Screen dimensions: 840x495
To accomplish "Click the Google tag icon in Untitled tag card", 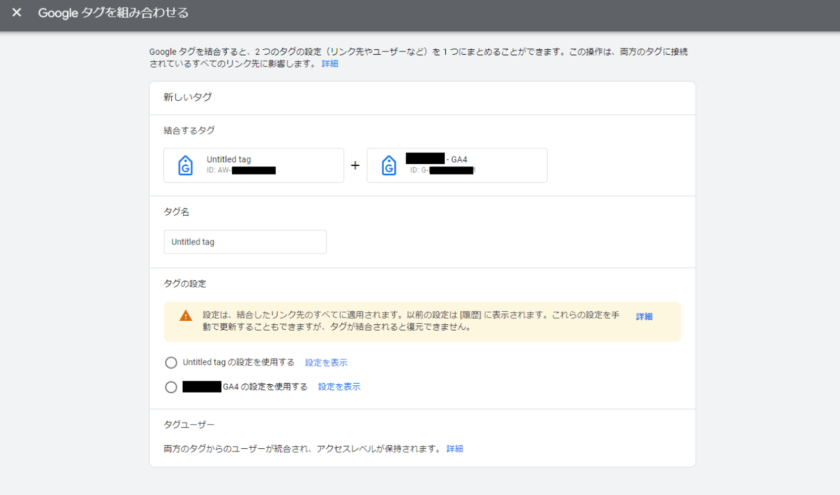I will [185, 166].
